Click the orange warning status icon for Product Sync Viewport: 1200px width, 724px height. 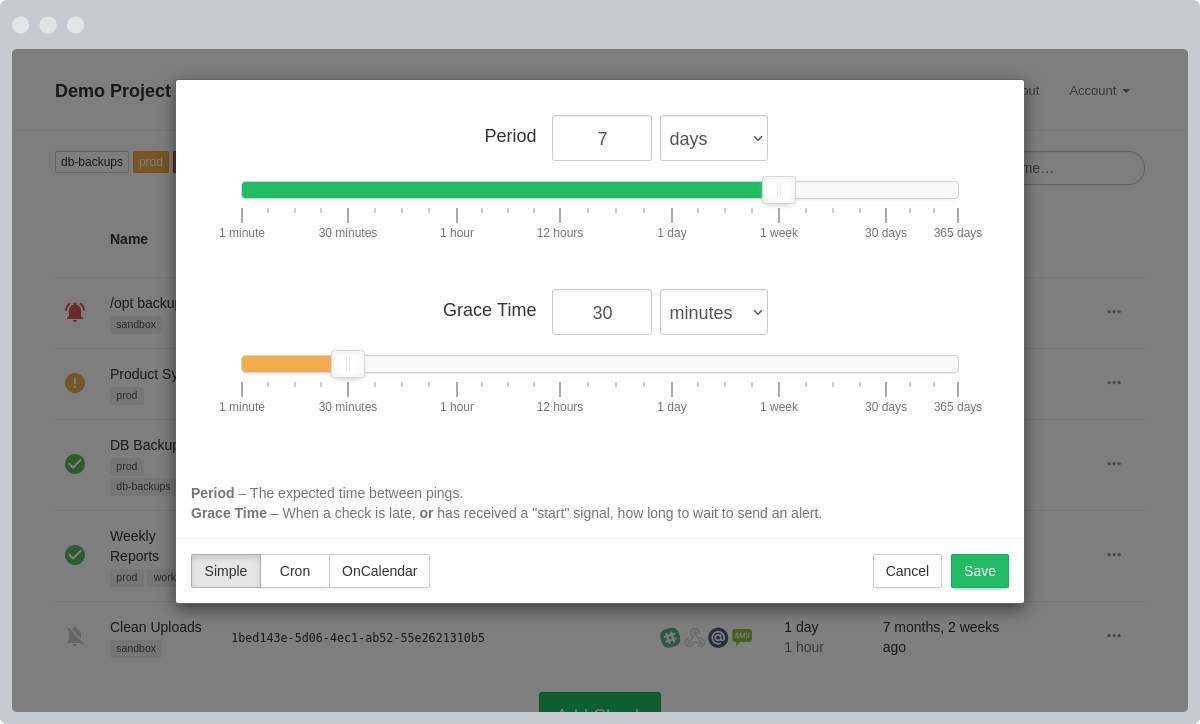point(75,383)
